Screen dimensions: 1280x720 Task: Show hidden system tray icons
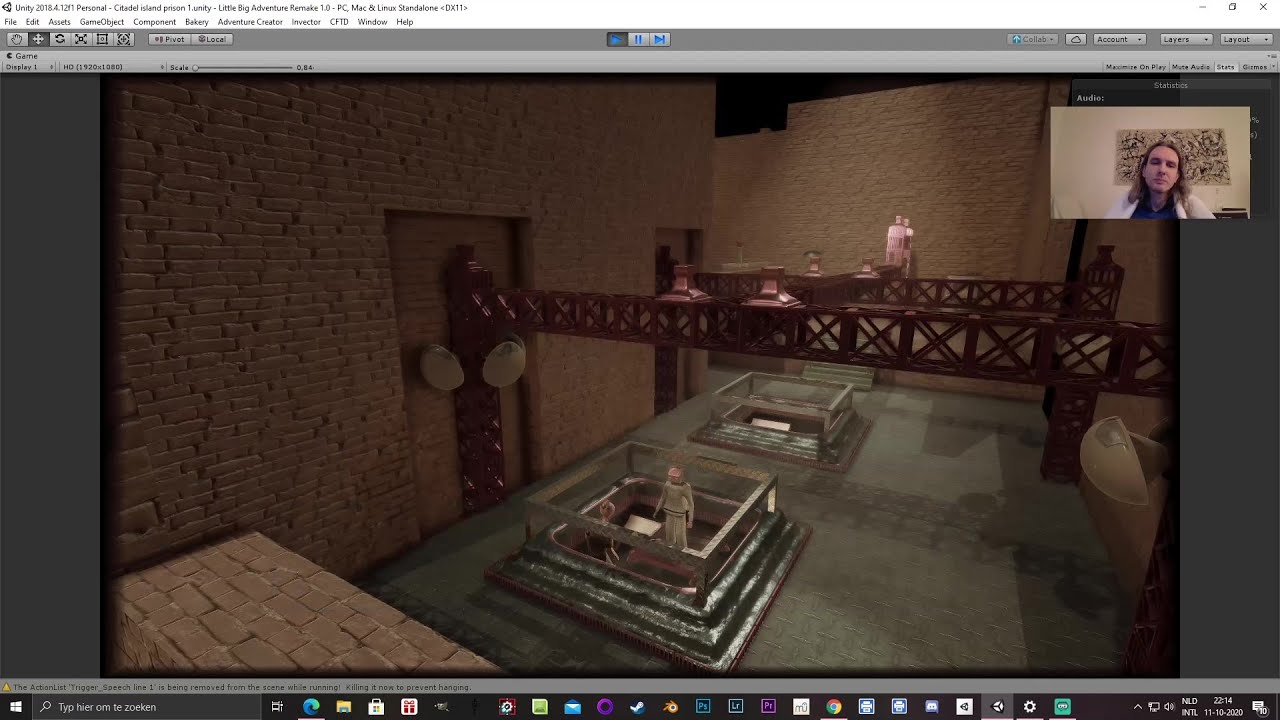tap(1137, 707)
